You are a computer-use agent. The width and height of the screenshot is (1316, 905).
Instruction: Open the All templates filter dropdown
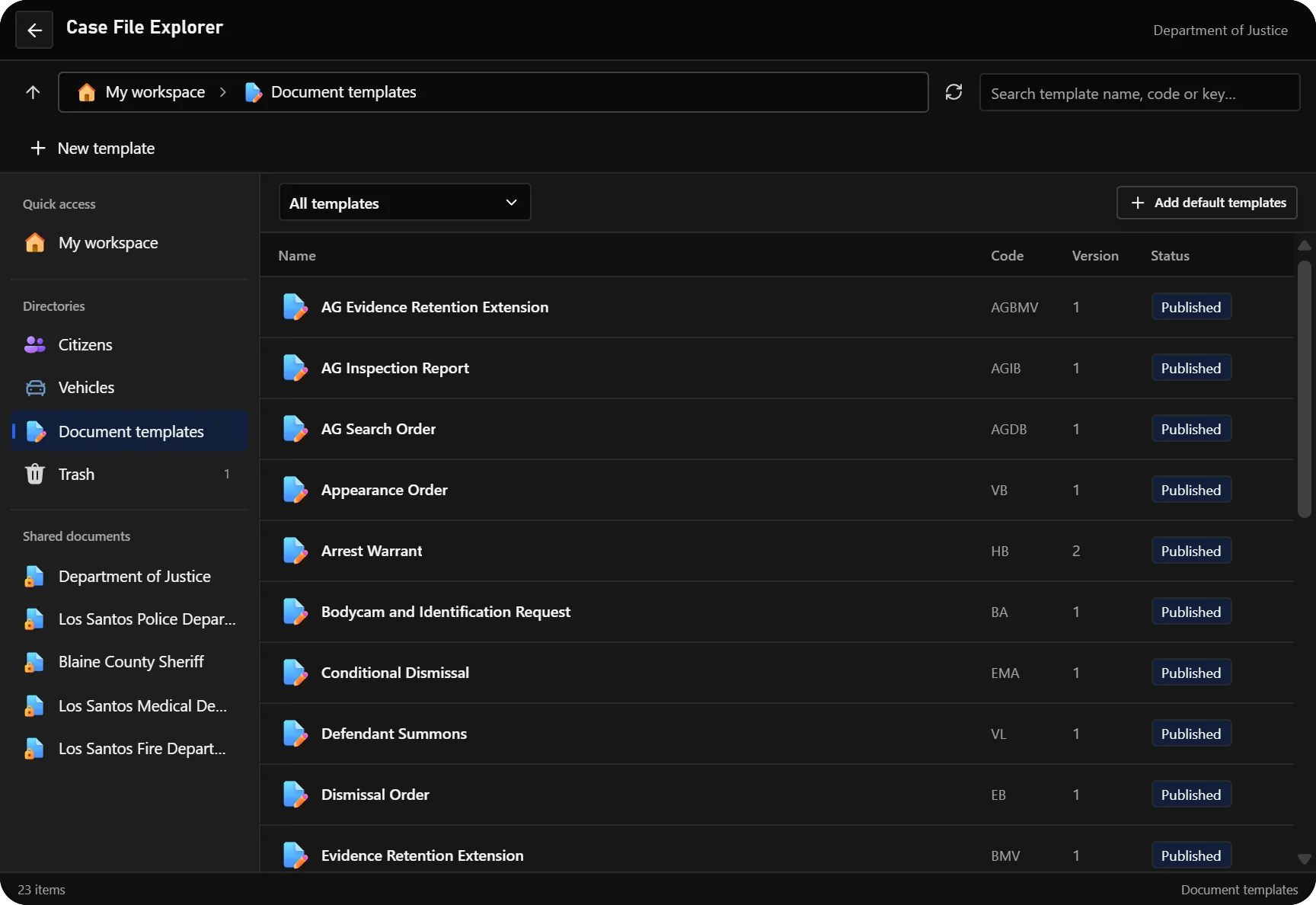404,203
